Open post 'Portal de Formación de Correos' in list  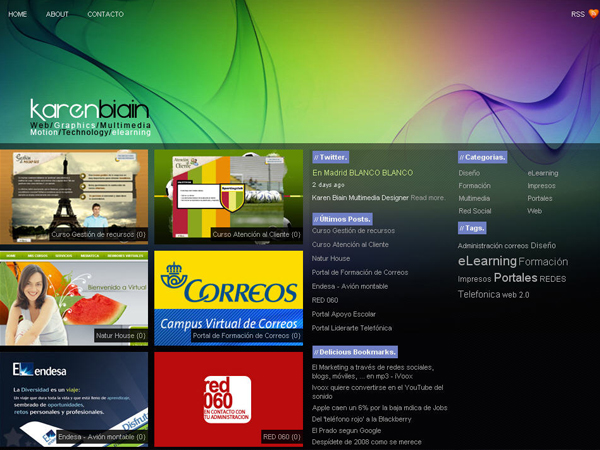[360, 272]
